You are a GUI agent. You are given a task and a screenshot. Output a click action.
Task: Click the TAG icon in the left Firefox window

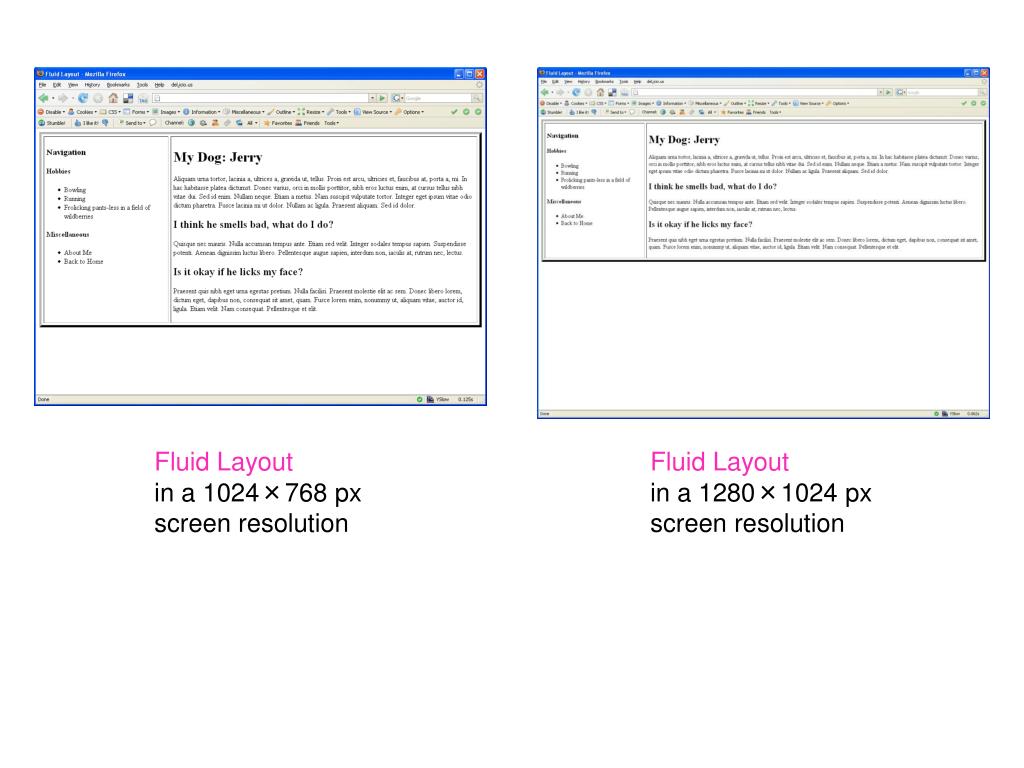(x=143, y=98)
